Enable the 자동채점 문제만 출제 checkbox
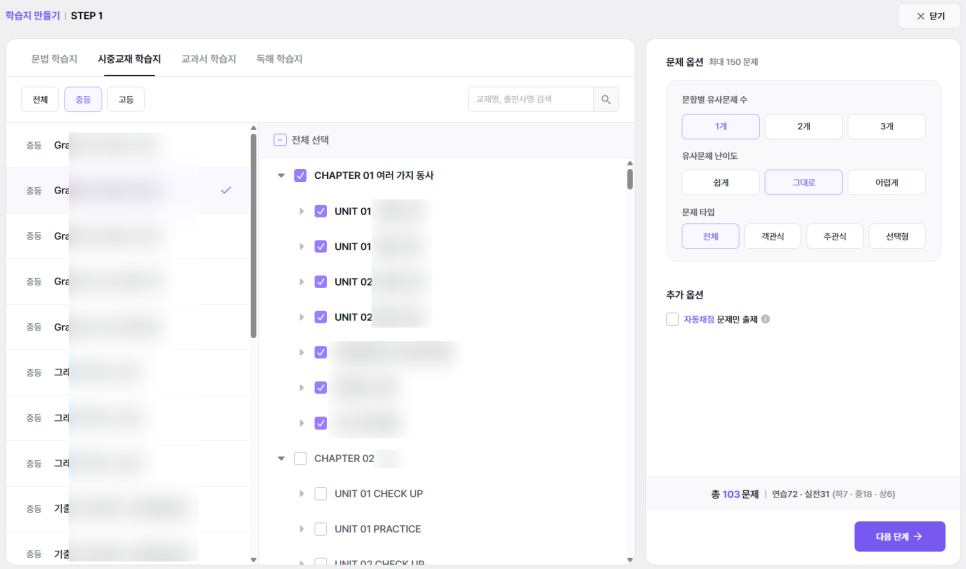This screenshot has width=966, height=569. click(672, 319)
